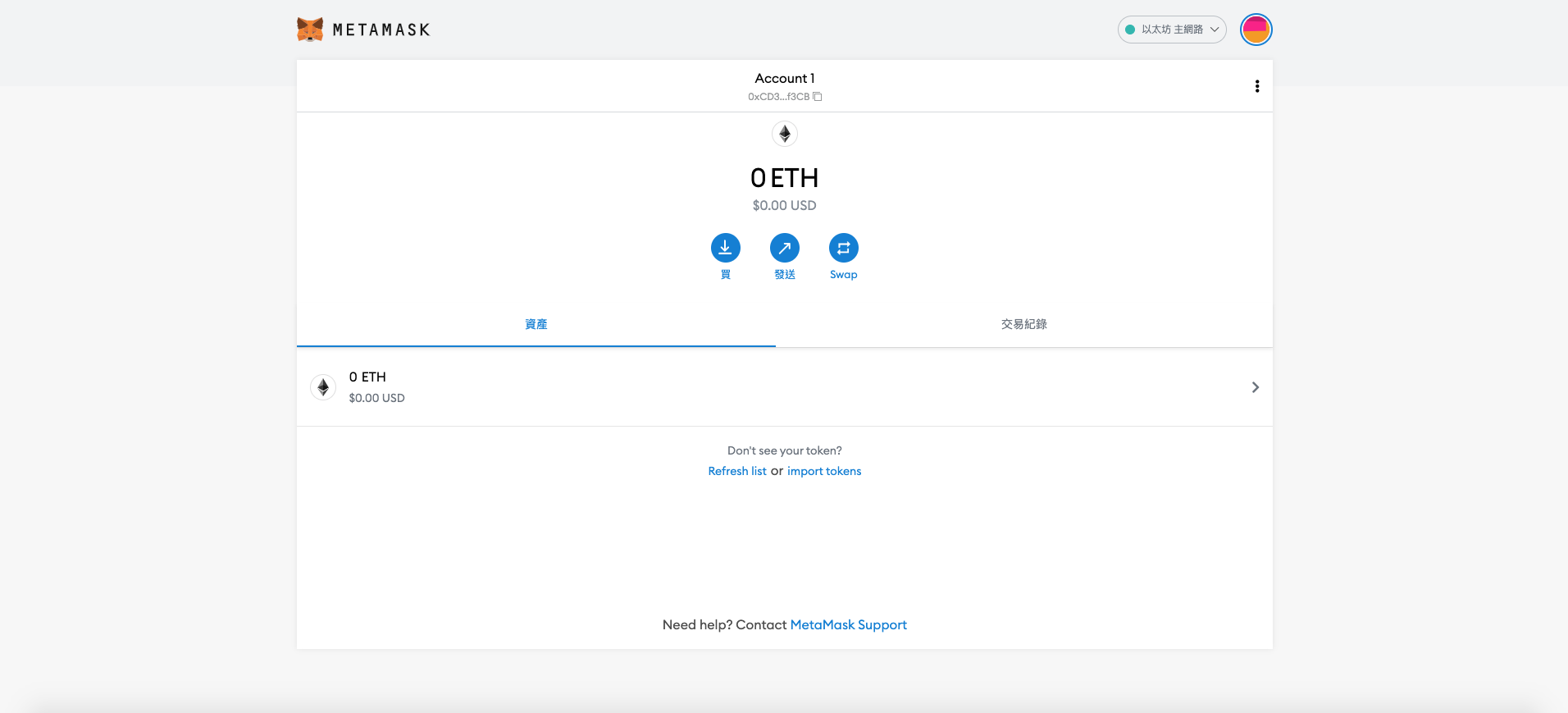Click the Ethereum icon in the asset row
This screenshot has width=1568, height=713.
323,387
